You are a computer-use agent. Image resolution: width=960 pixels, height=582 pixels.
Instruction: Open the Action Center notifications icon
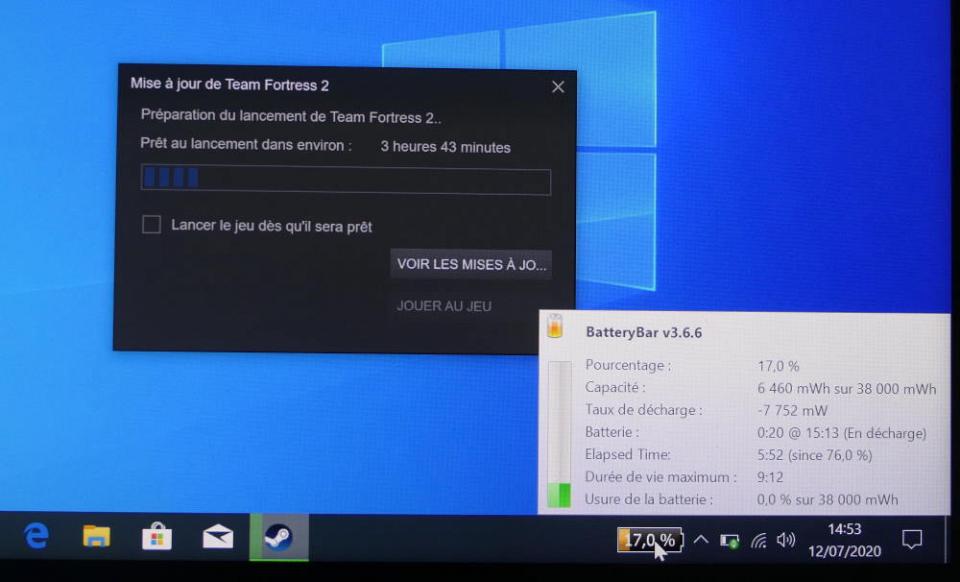tap(912, 539)
